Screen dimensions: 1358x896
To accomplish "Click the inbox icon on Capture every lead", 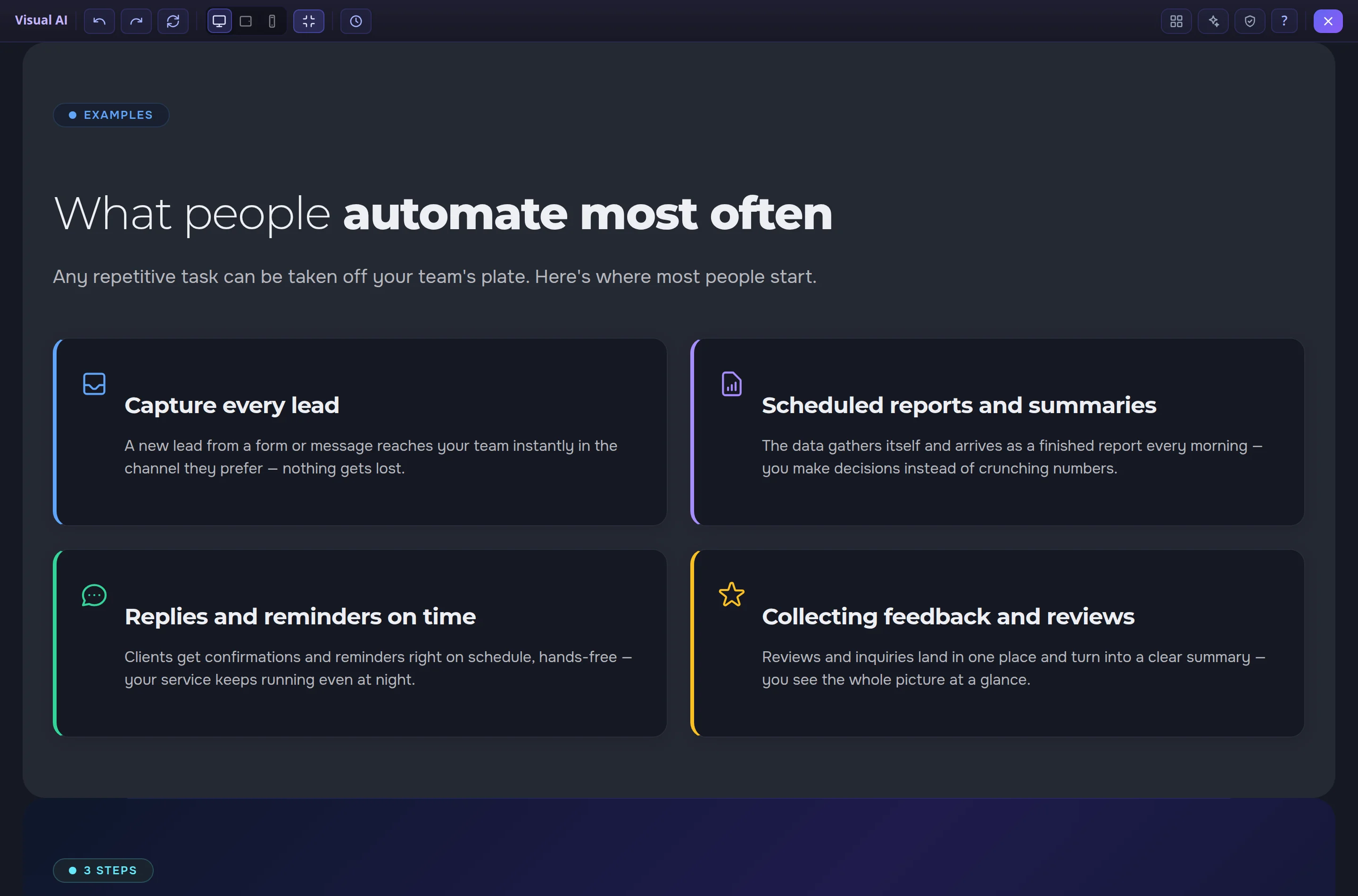I will click(x=94, y=384).
